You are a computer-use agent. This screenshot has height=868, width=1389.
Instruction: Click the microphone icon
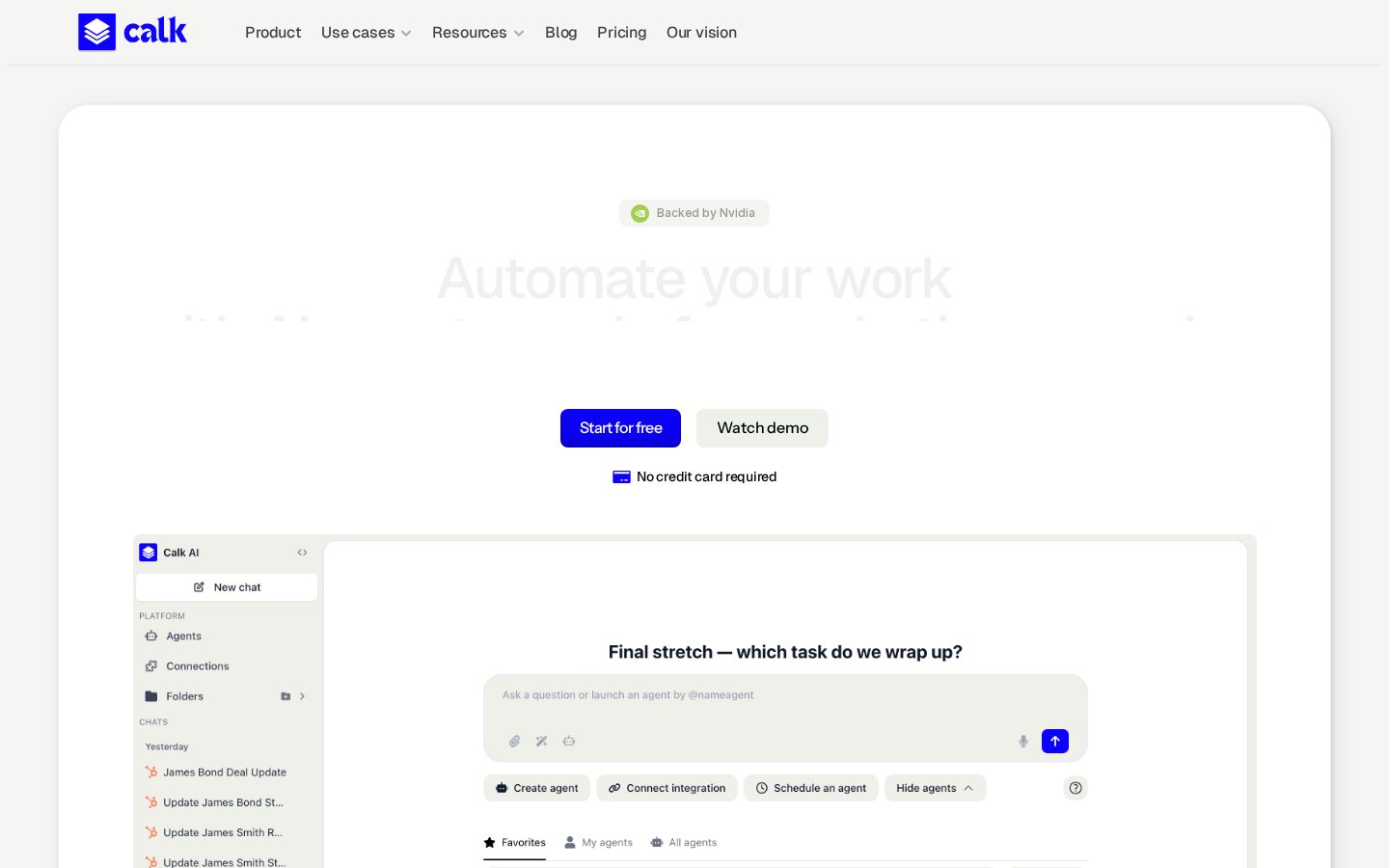point(1023,742)
